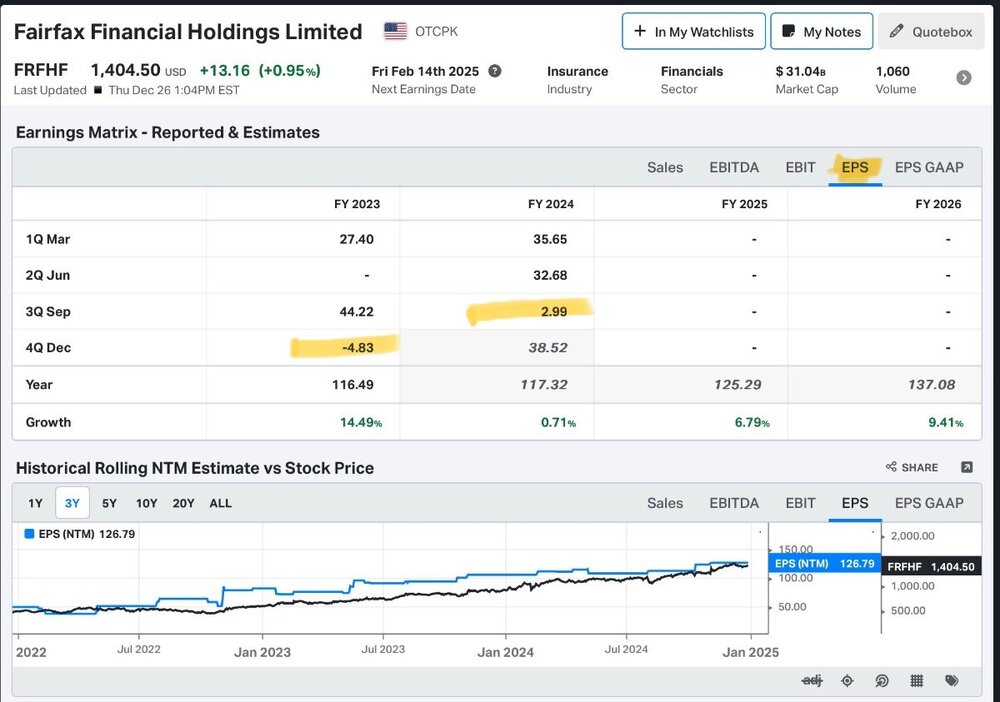The width and height of the screenshot is (1000, 702).
Task: Share the NTM estimate chart
Action: (x=912, y=467)
